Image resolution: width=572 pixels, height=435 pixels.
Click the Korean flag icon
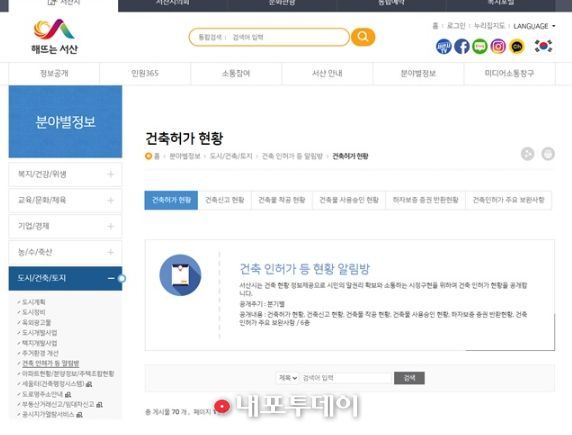543,46
